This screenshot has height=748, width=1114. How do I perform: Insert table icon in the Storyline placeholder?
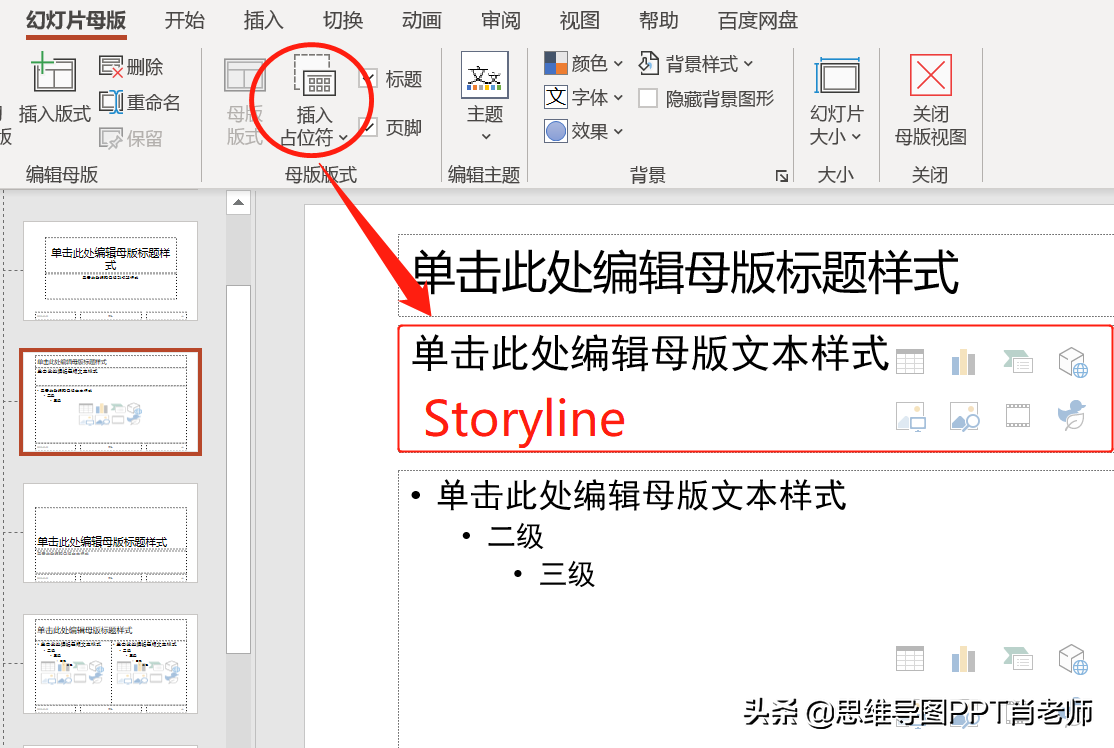tap(910, 362)
